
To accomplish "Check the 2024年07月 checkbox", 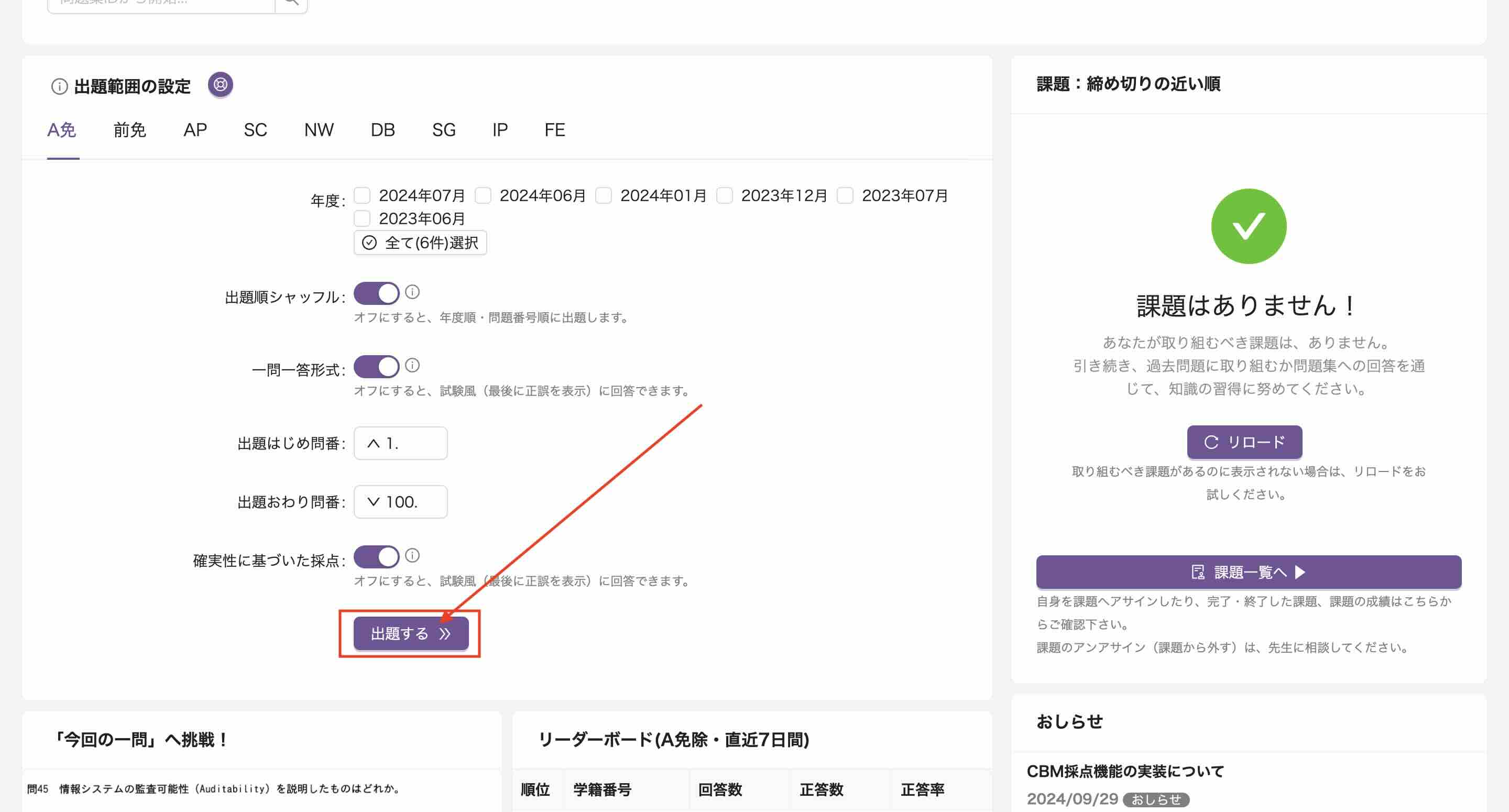I will coord(363,195).
